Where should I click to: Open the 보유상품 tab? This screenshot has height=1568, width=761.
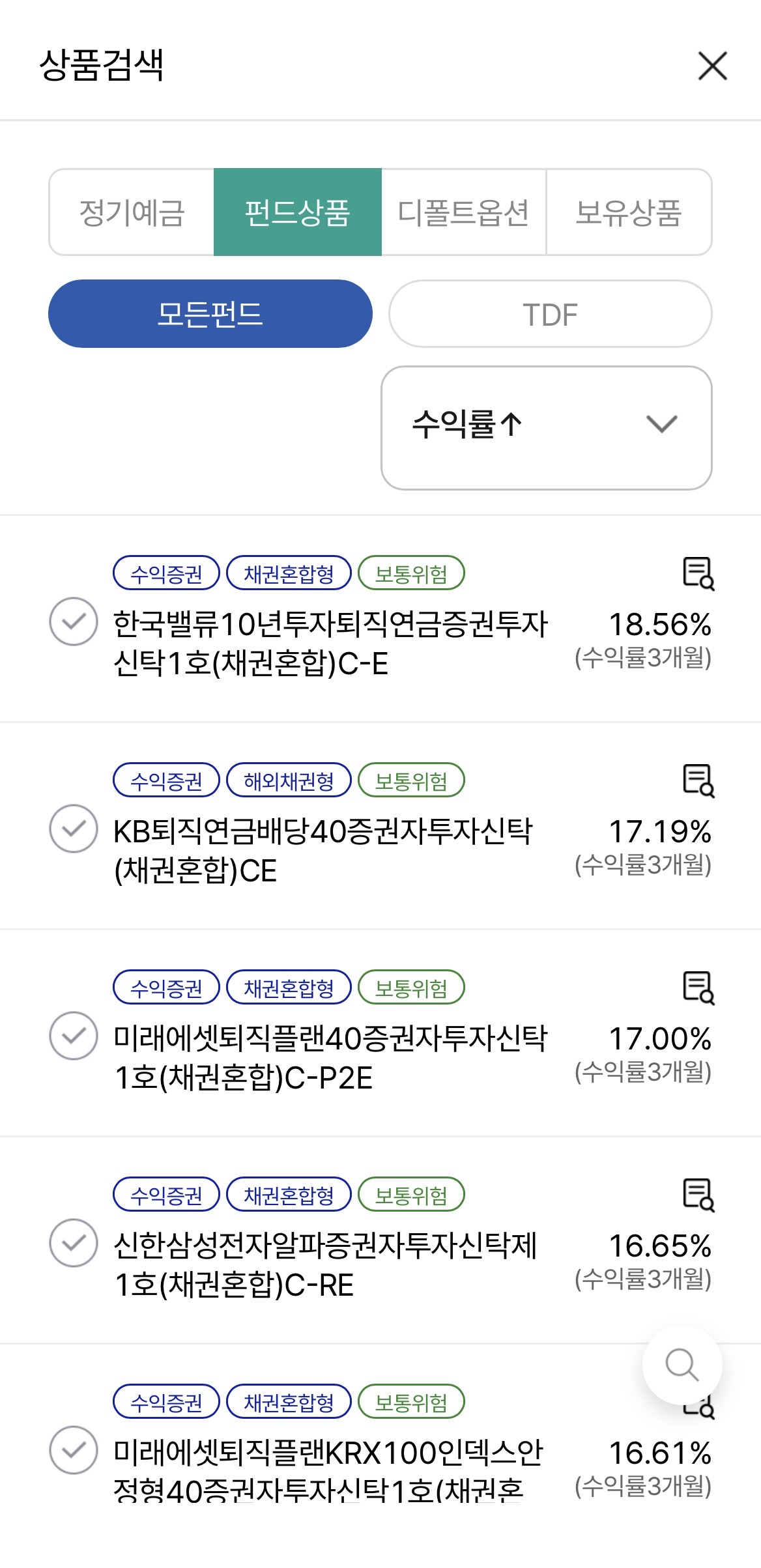click(629, 212)
